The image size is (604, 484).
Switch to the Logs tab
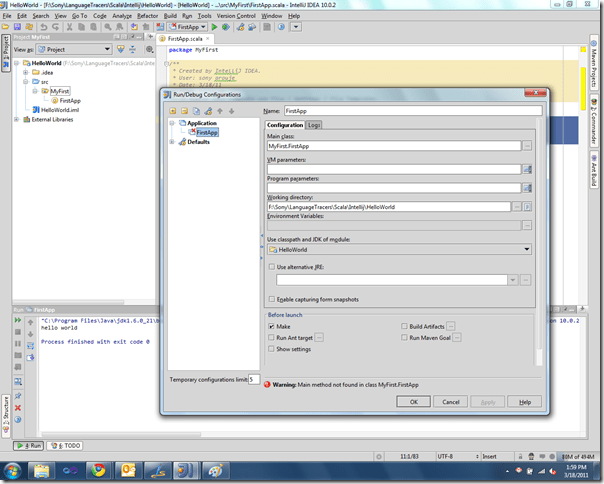(x=314, y=125)
